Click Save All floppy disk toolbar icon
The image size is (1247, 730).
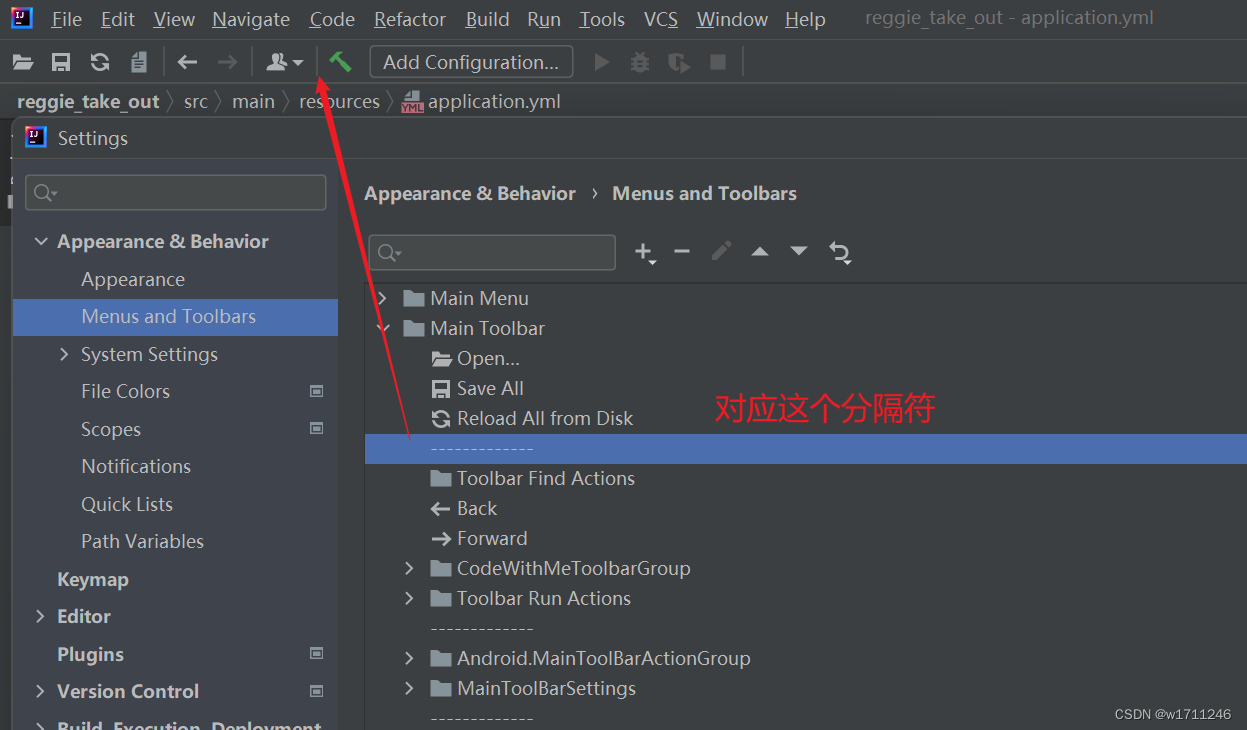tap(61, 63)
